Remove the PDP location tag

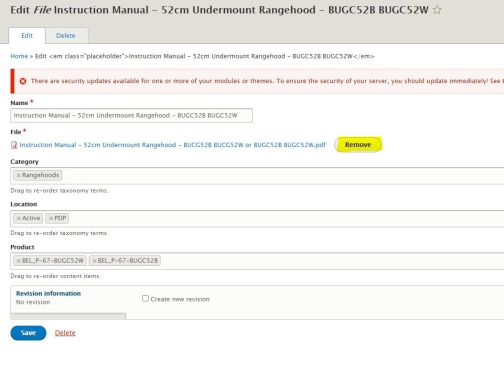tap(51, 218)
